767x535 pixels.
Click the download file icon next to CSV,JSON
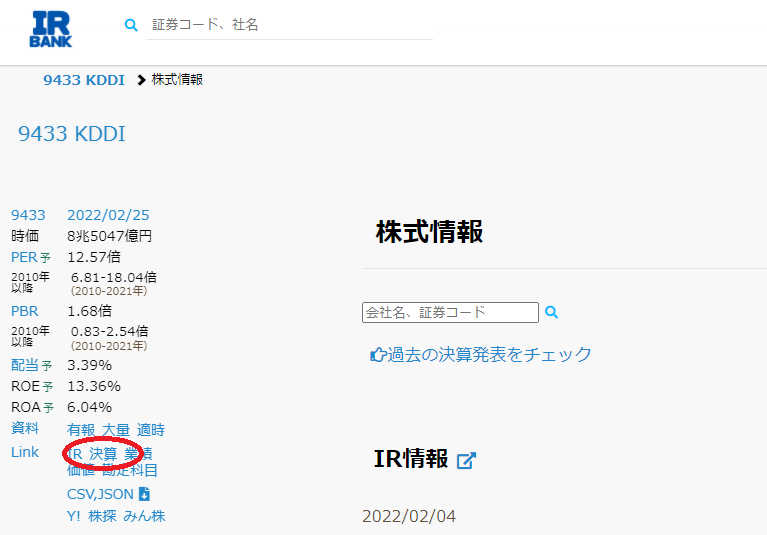[144, 494]
